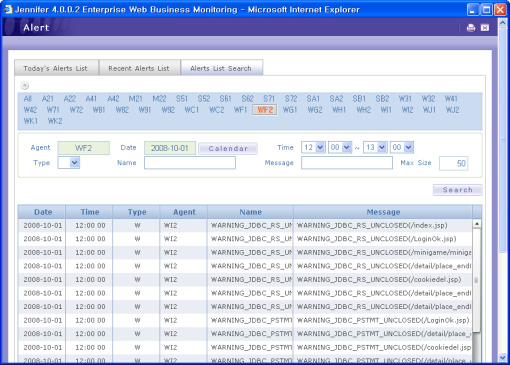This screenshot has width=510, height=365.
Task: Open the start hour dropdown showing 12
Action: coord(313,147)
